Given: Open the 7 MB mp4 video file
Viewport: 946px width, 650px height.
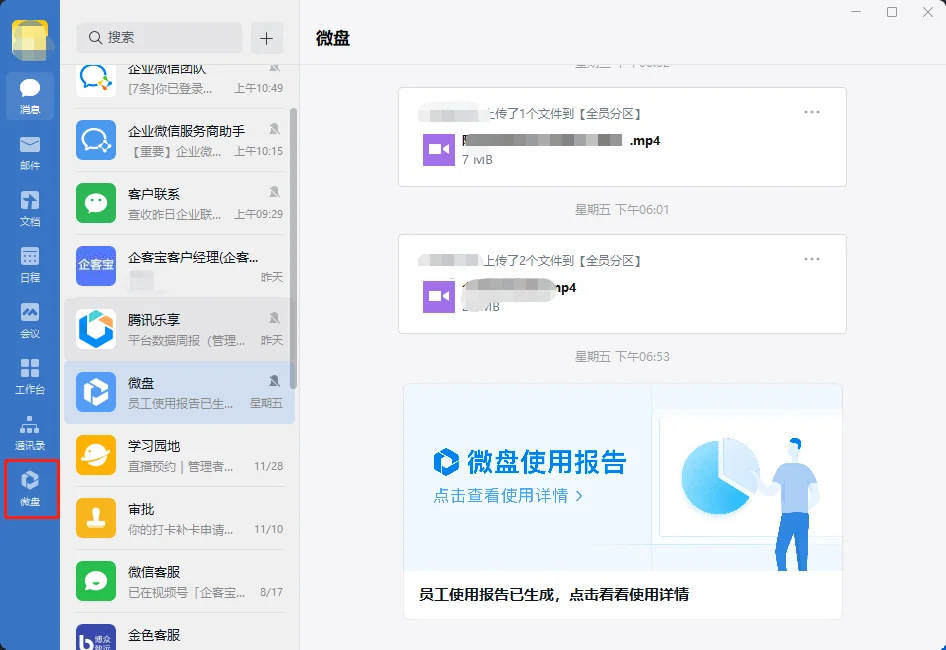Looking at the screenshot, I should click(x=439, y=150).
